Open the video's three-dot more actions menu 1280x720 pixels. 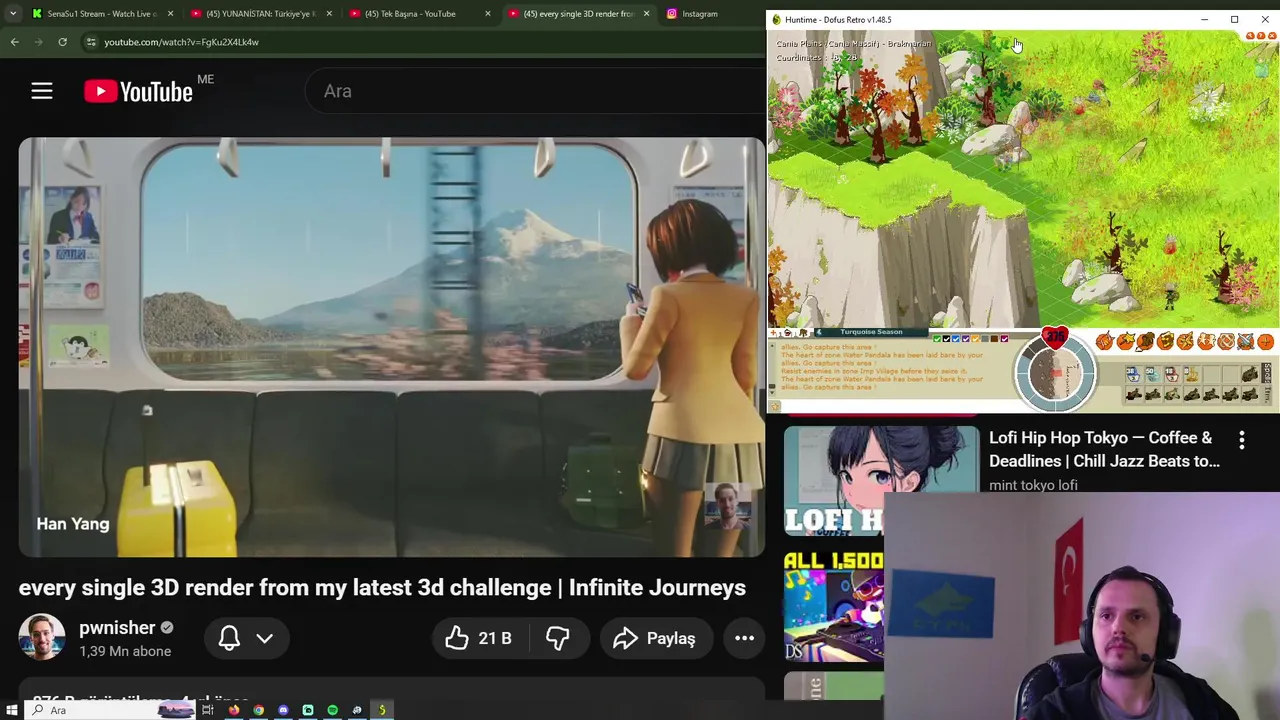point(745,638)
